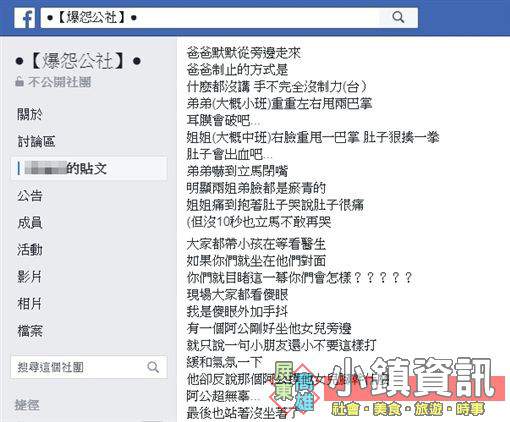Image resolution: width=510 pixels, height=422 pixels.
Task: Click the Facebook logo icon
Action: point(25,18)
